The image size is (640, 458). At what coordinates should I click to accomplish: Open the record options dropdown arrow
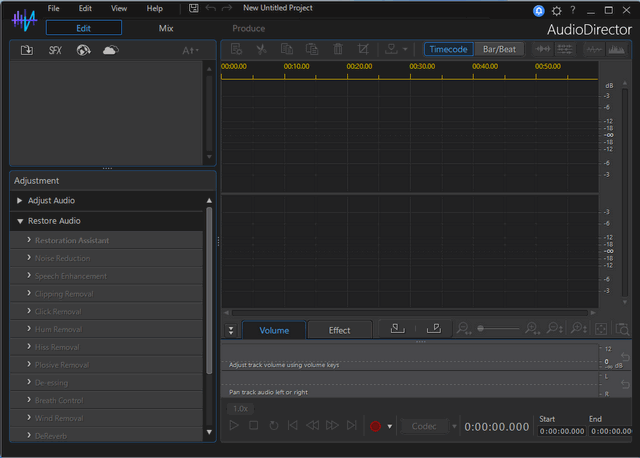(x=389, y=426)
